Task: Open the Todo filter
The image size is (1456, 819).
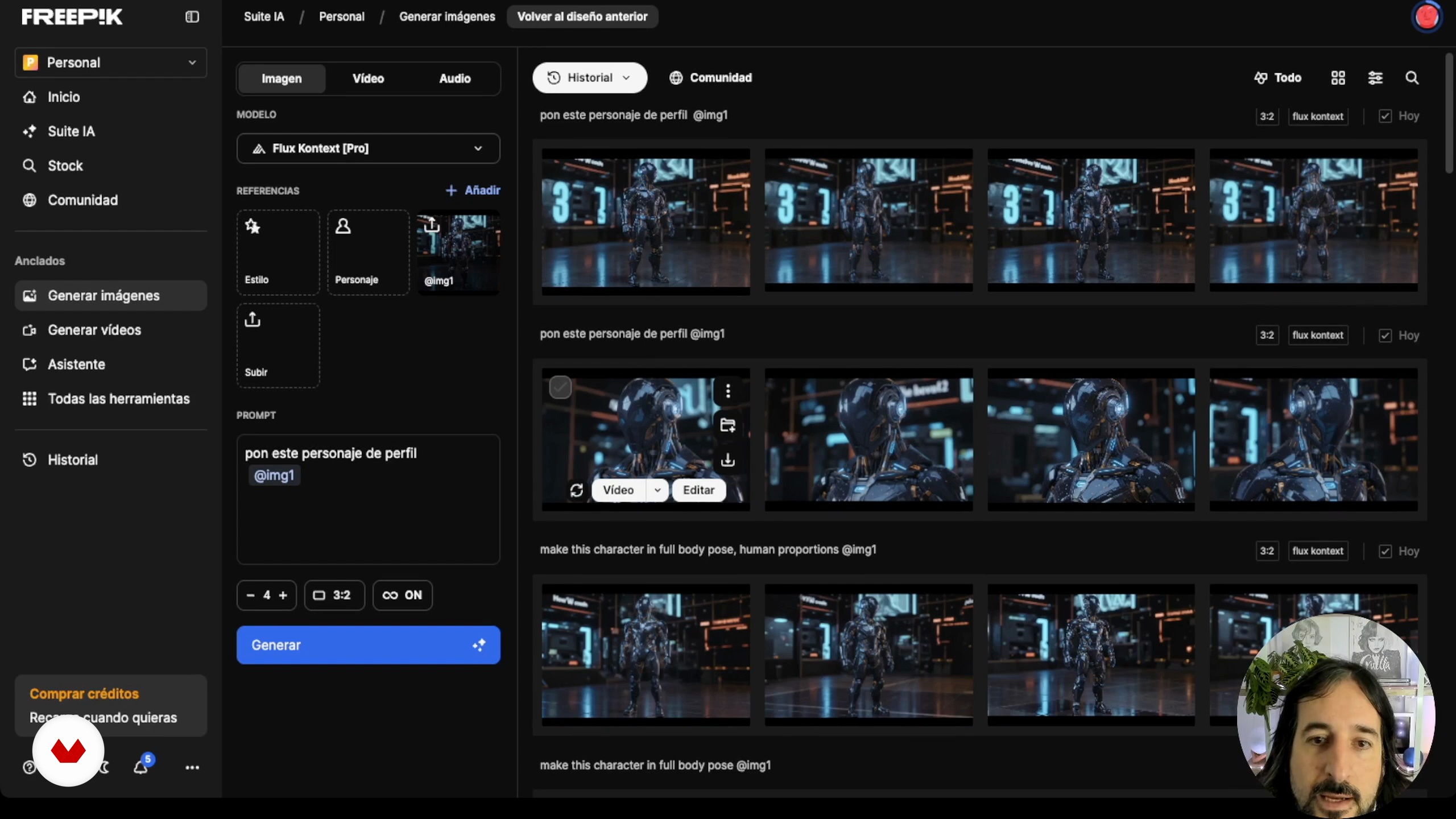Action: [1278, 78]
